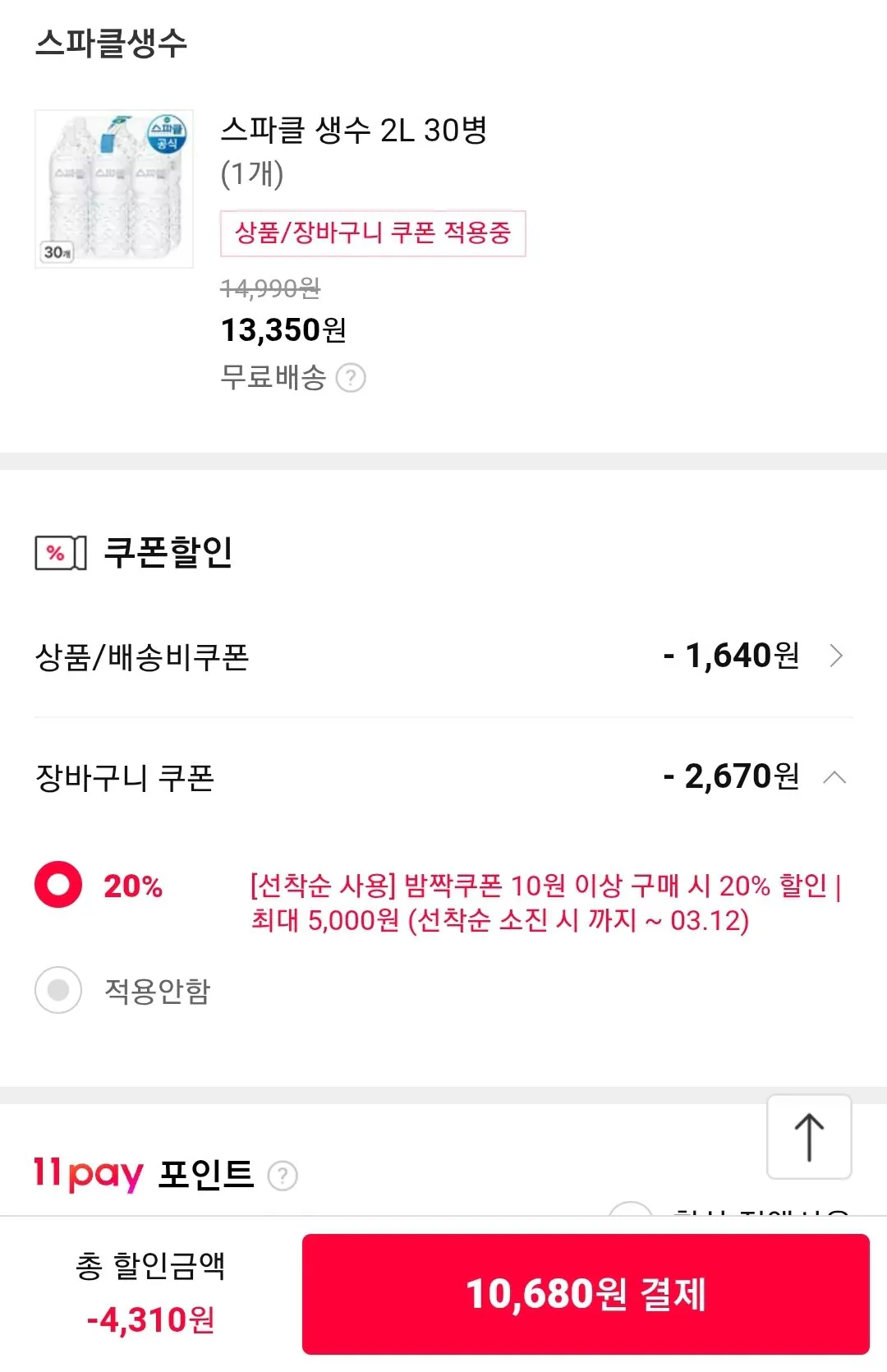Collapse the 장바구니 쿠폰 section chevron

[x=834, y=777]
